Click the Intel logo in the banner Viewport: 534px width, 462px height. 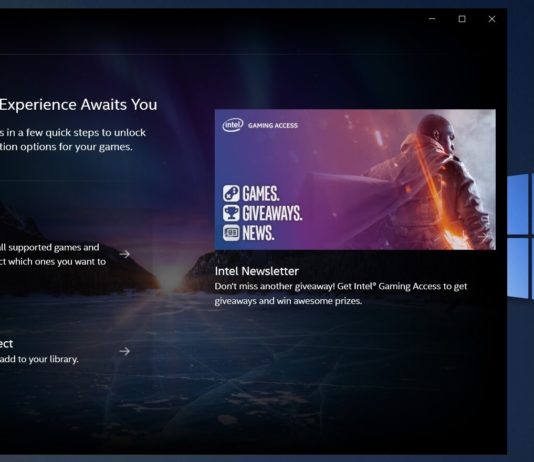233,125
